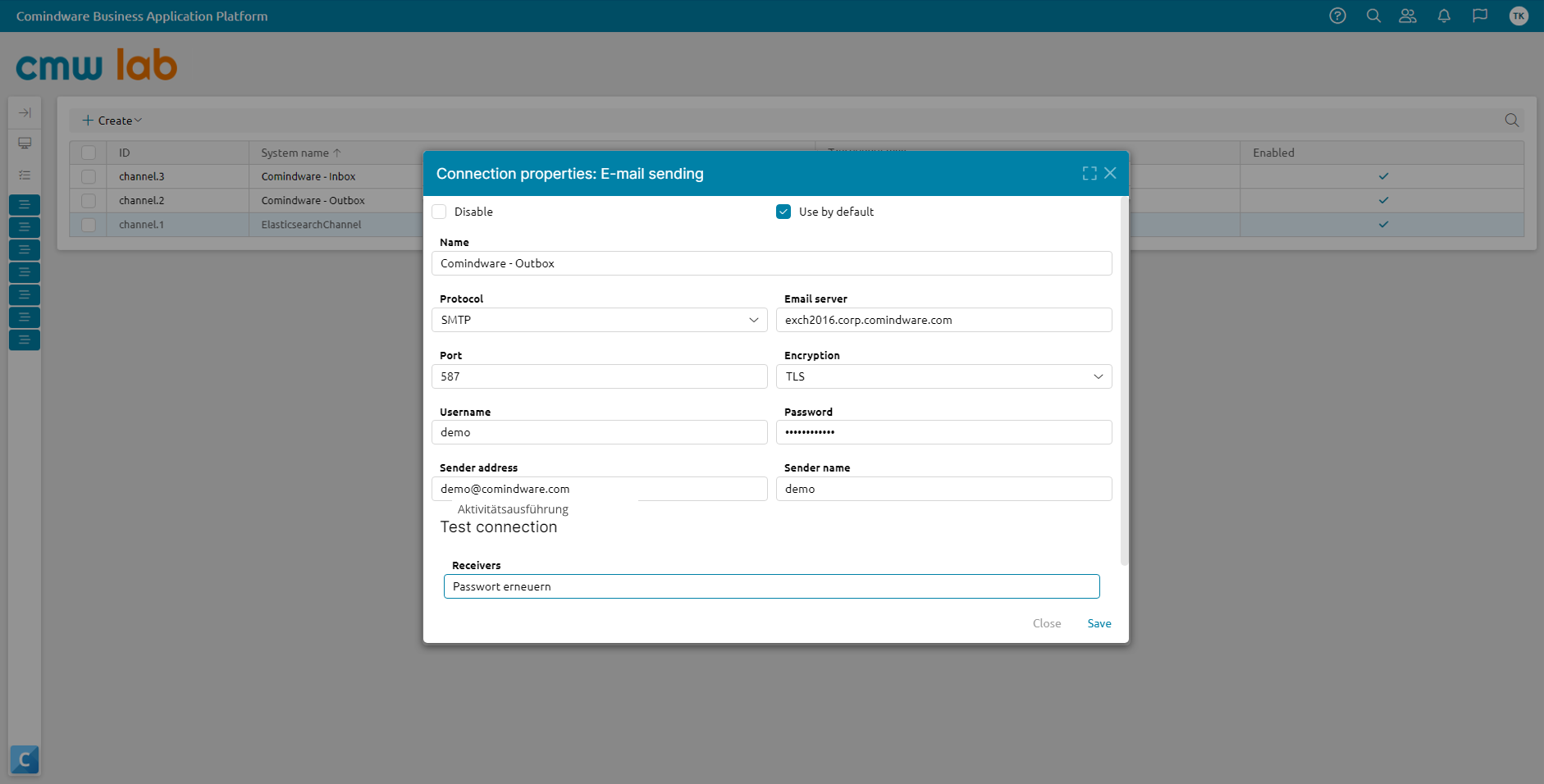The image size is (1544, 784).
Task: Uncheck Use by default
Action: click(783, 212)
